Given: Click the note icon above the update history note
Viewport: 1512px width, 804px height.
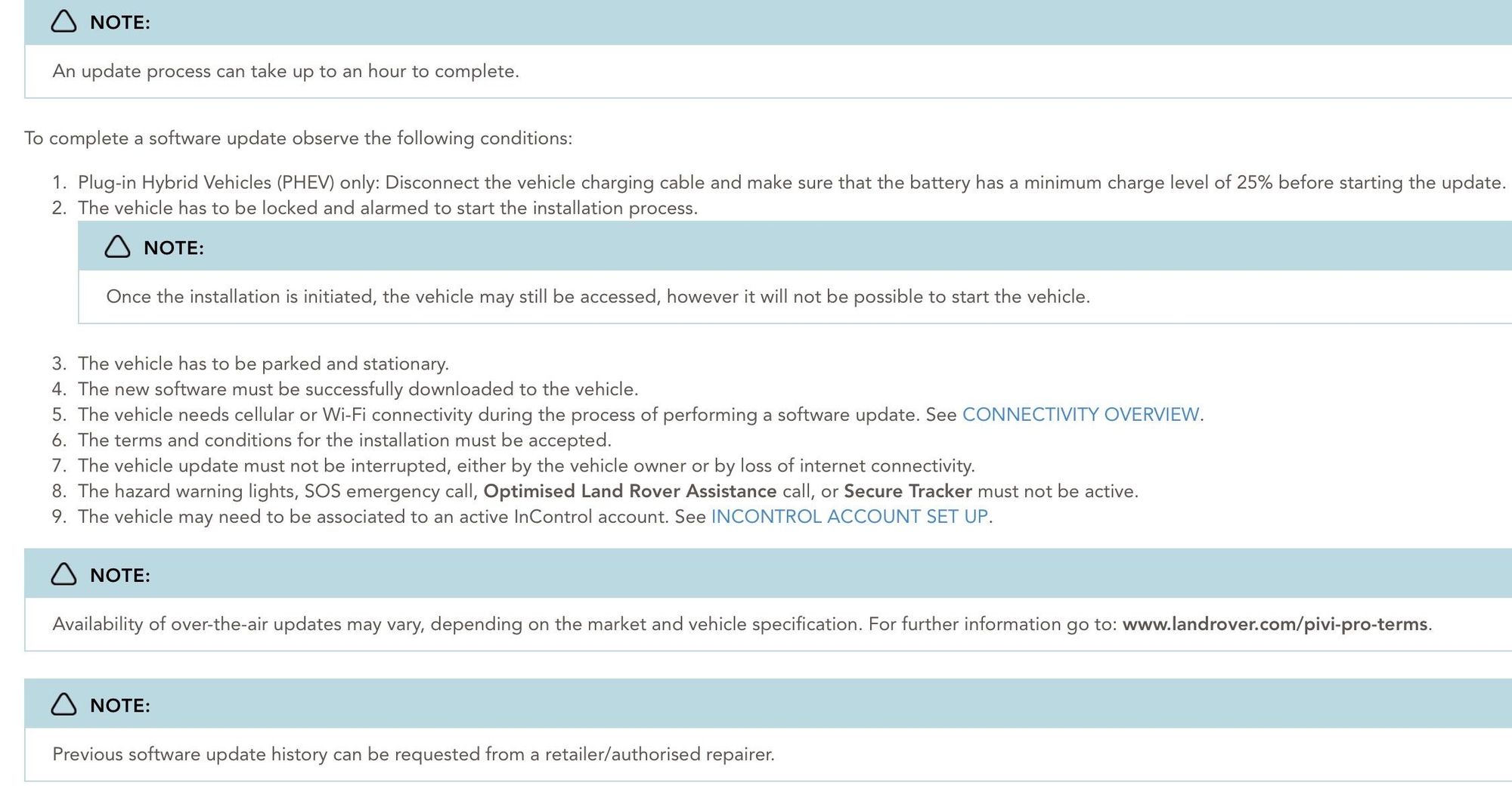Looking at the screenshot, I should click(64, 704).
